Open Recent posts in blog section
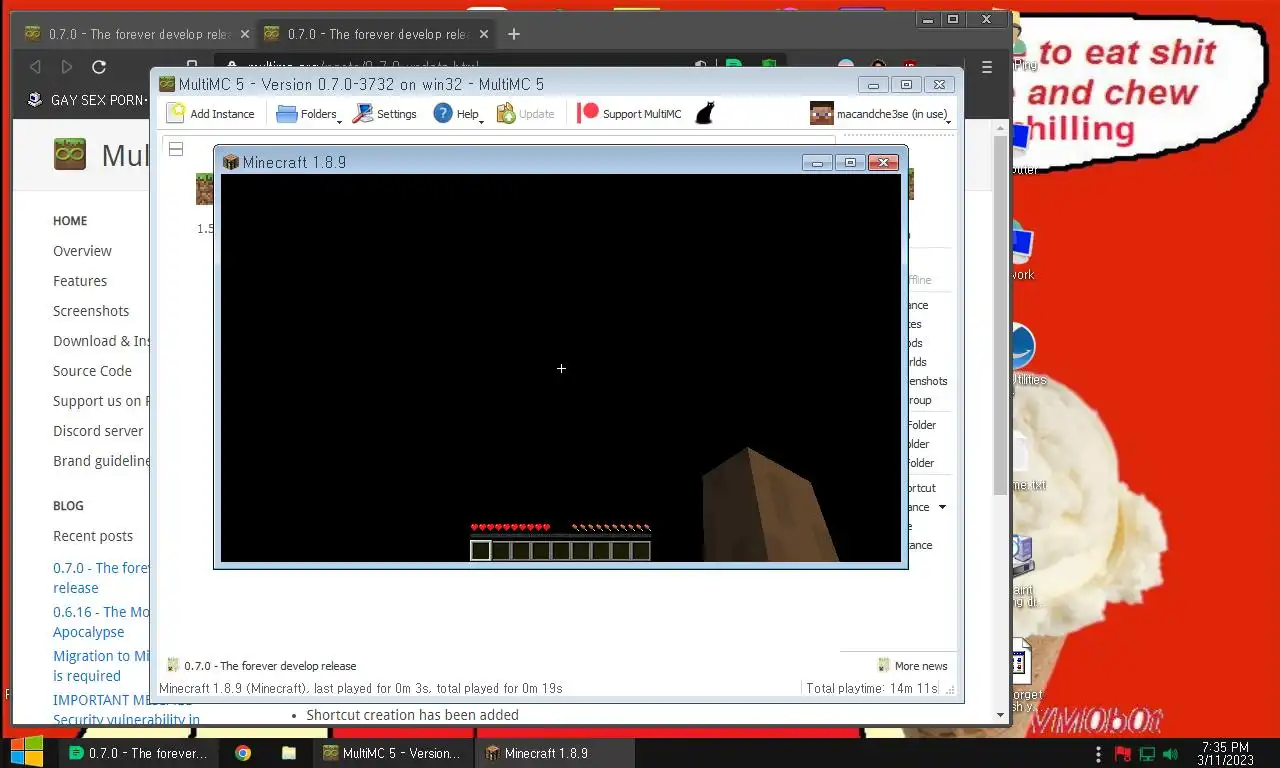 tap(93, 536)
